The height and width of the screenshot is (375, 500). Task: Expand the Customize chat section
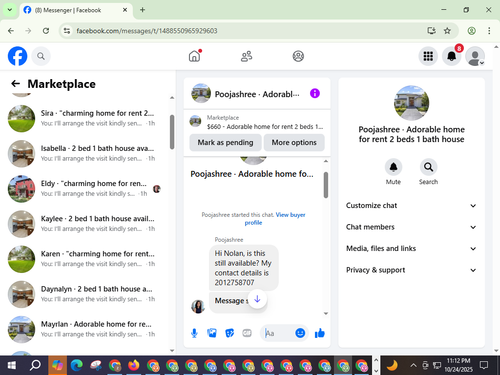[411, 206]
